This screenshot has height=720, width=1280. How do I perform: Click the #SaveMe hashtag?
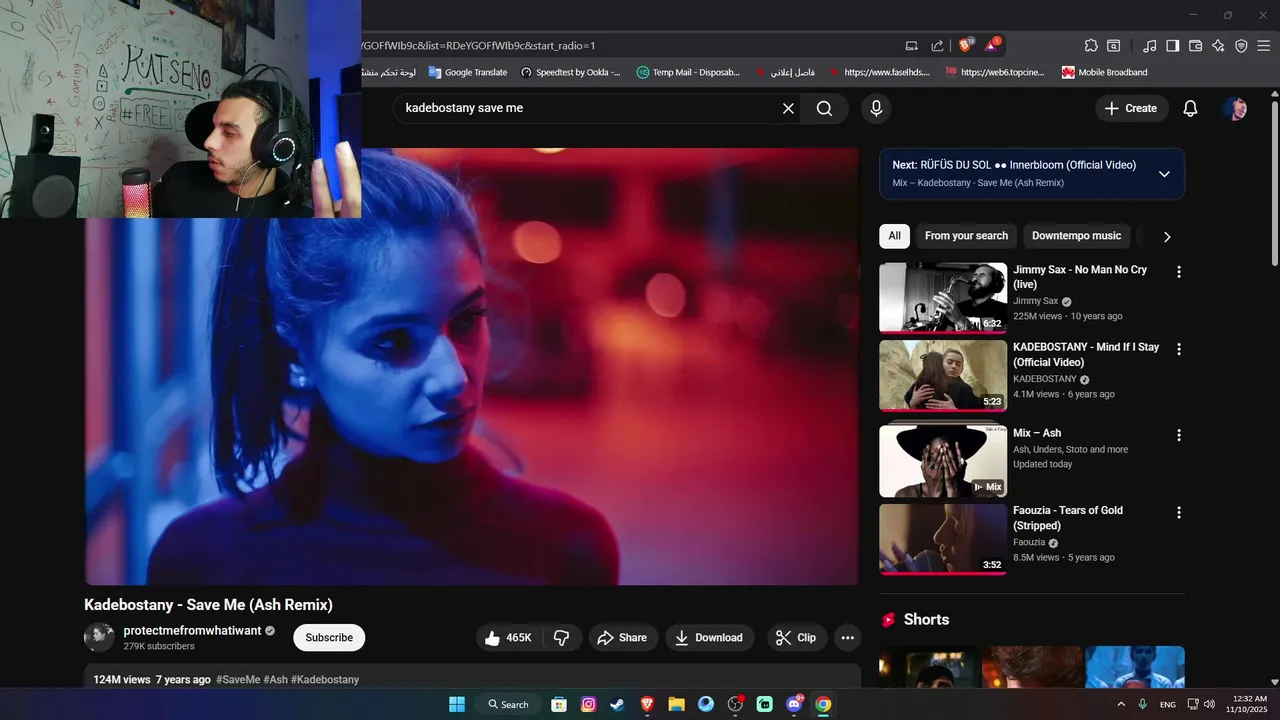(x=238, y=680)
